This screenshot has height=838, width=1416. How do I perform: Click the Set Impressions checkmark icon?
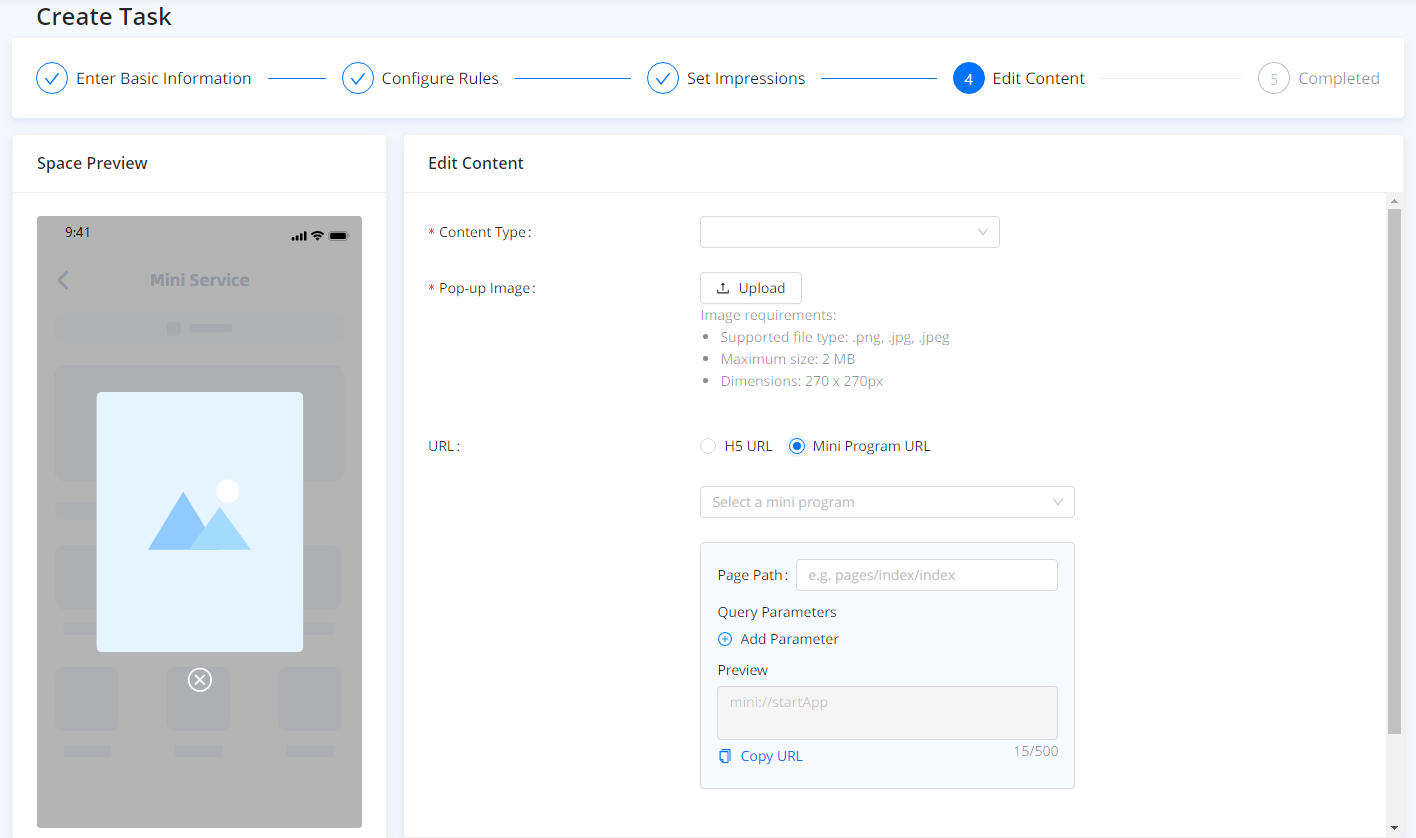click(663, 78)
